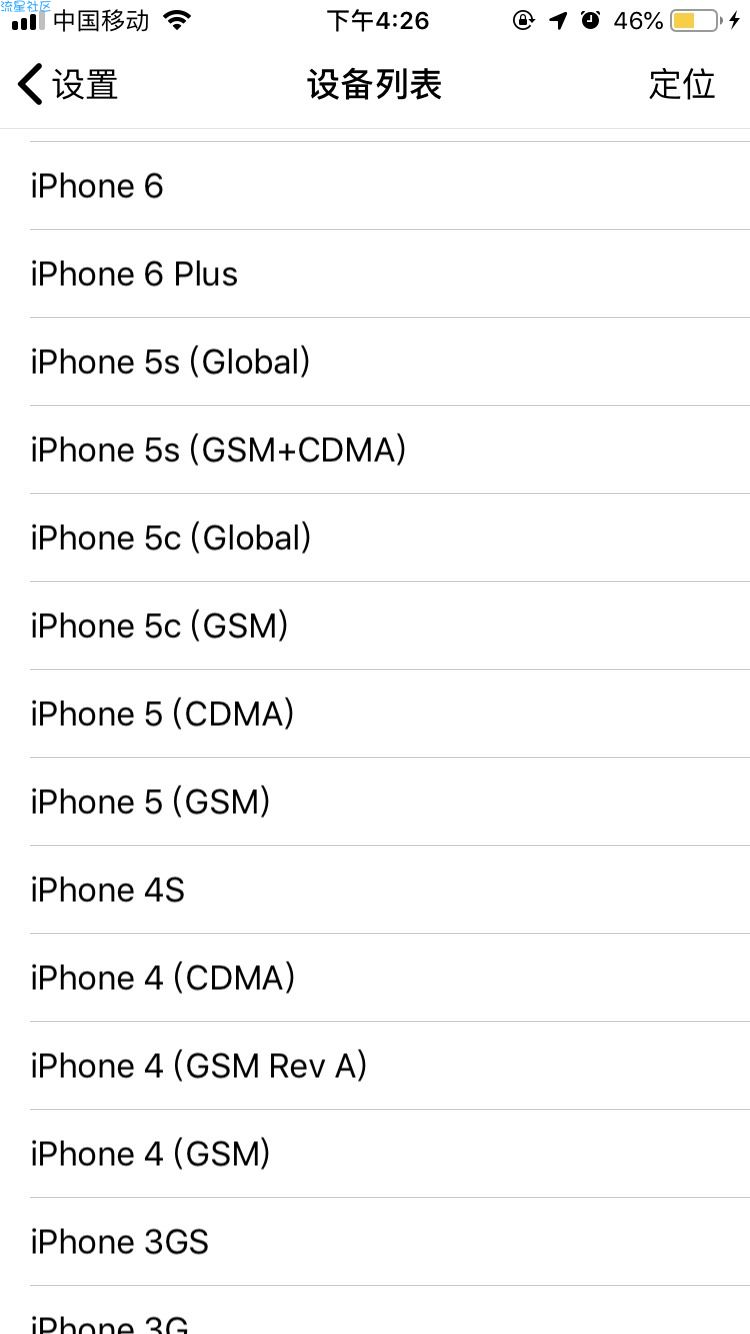Screen dimensions: 750x1334
Task: Pick iPhone 5c (GSM) device
Action: (x=390, y=626)
